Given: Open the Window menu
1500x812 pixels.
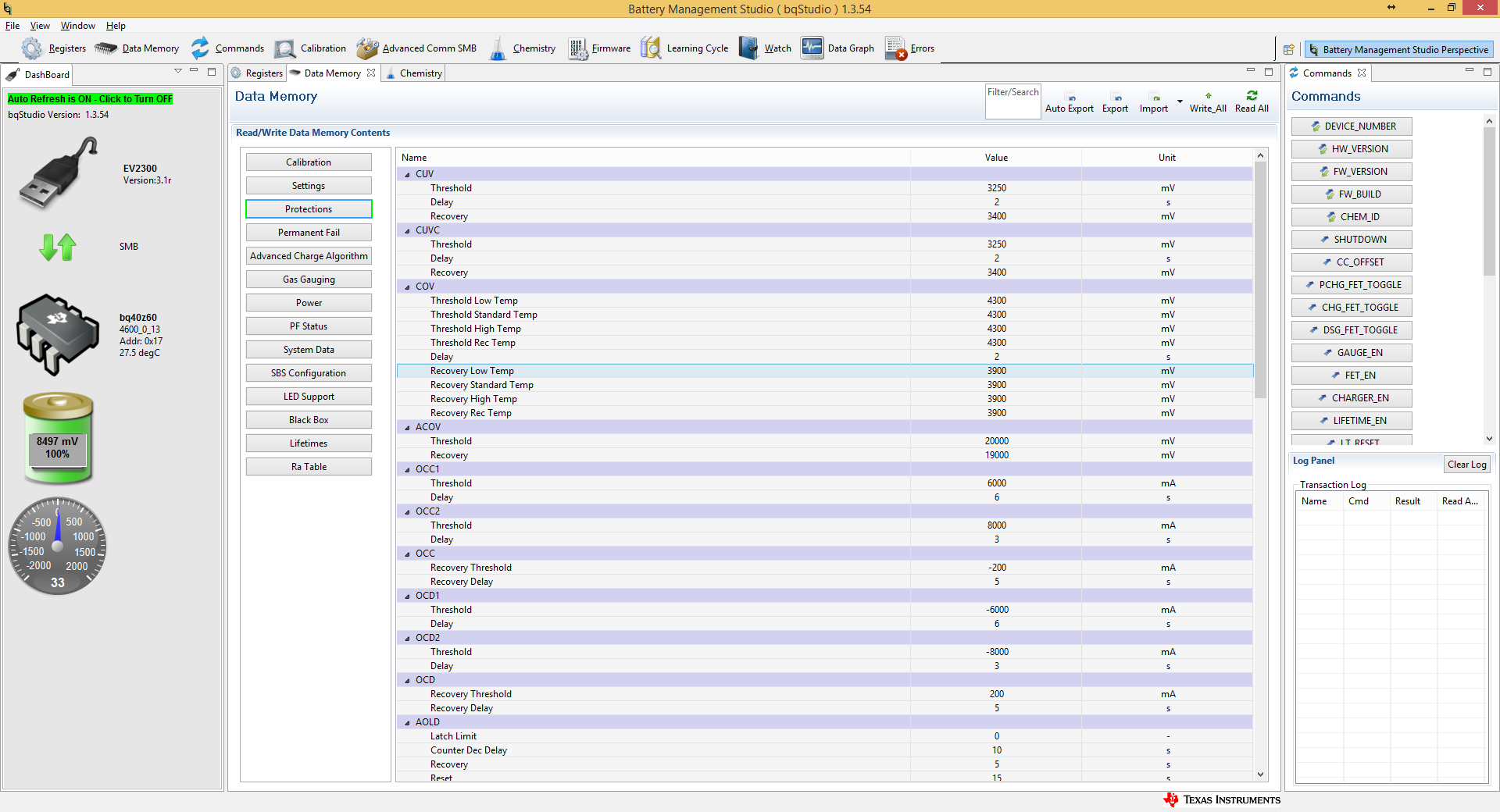Looking at the screenshot, I should (x=78, y=26).
